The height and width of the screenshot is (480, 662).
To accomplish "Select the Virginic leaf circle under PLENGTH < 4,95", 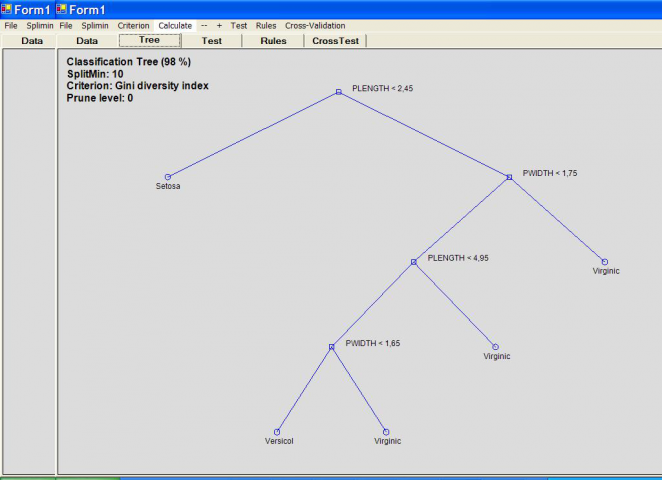I will (x=496, y=347).
